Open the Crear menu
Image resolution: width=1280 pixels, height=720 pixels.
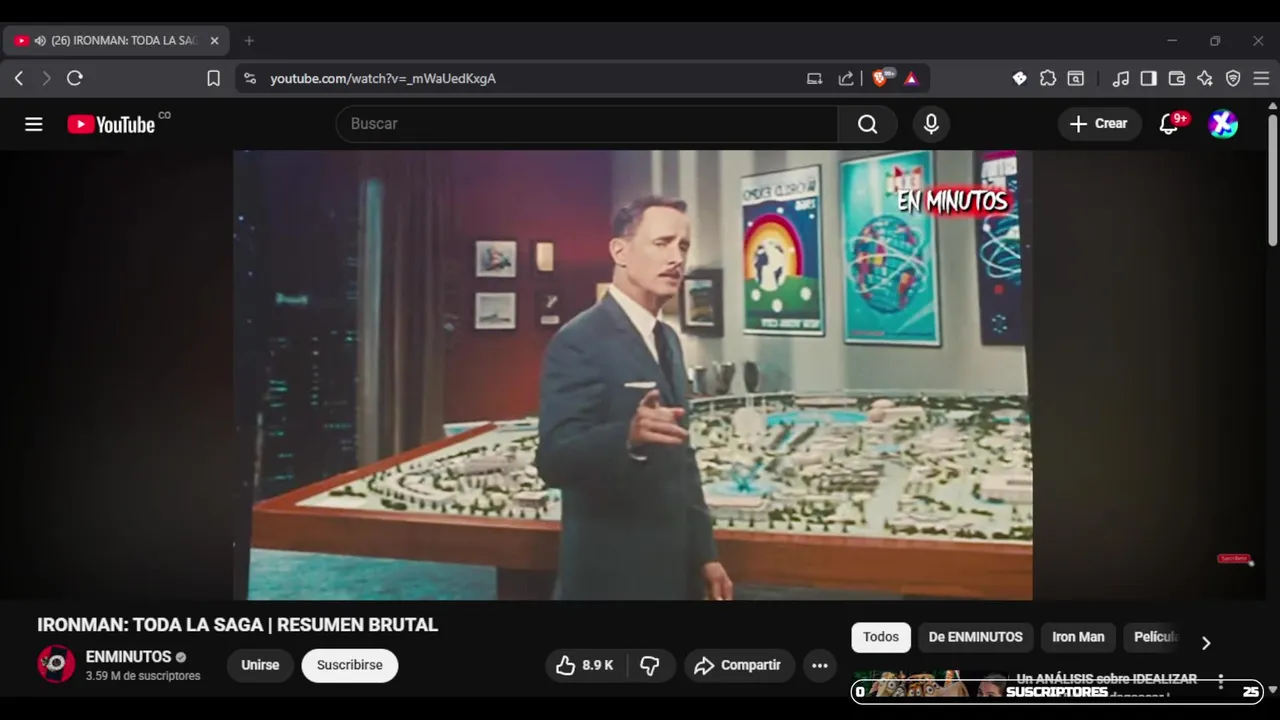tap(1100, 124)
